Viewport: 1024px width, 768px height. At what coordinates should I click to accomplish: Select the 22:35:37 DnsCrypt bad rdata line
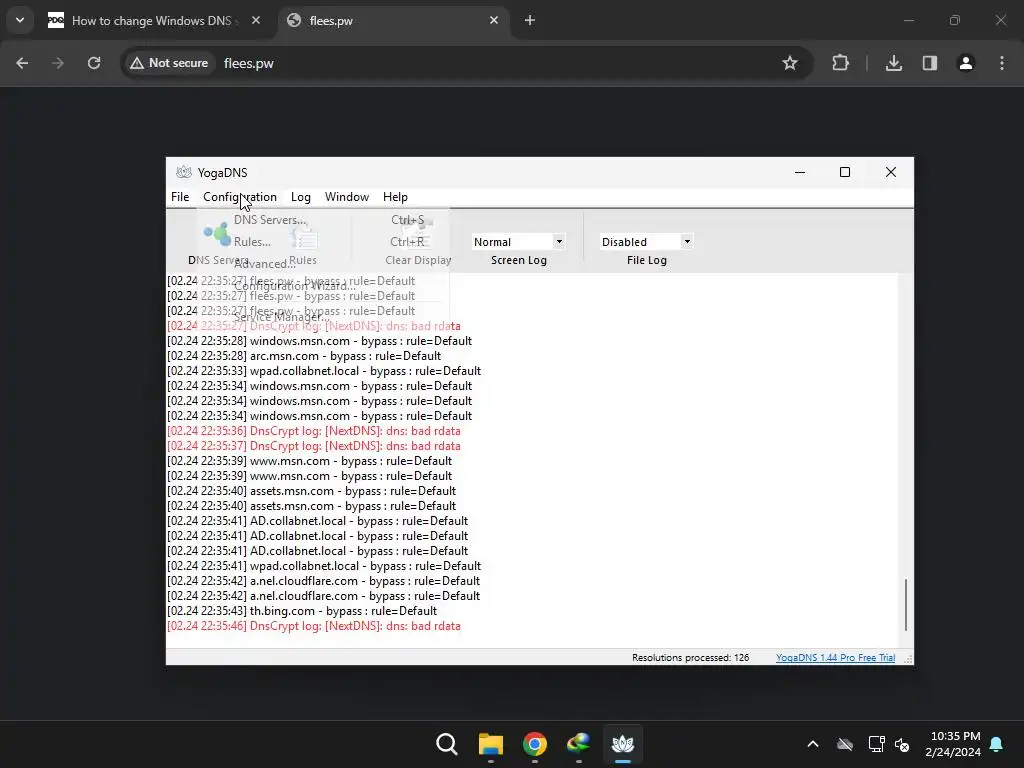313,446
